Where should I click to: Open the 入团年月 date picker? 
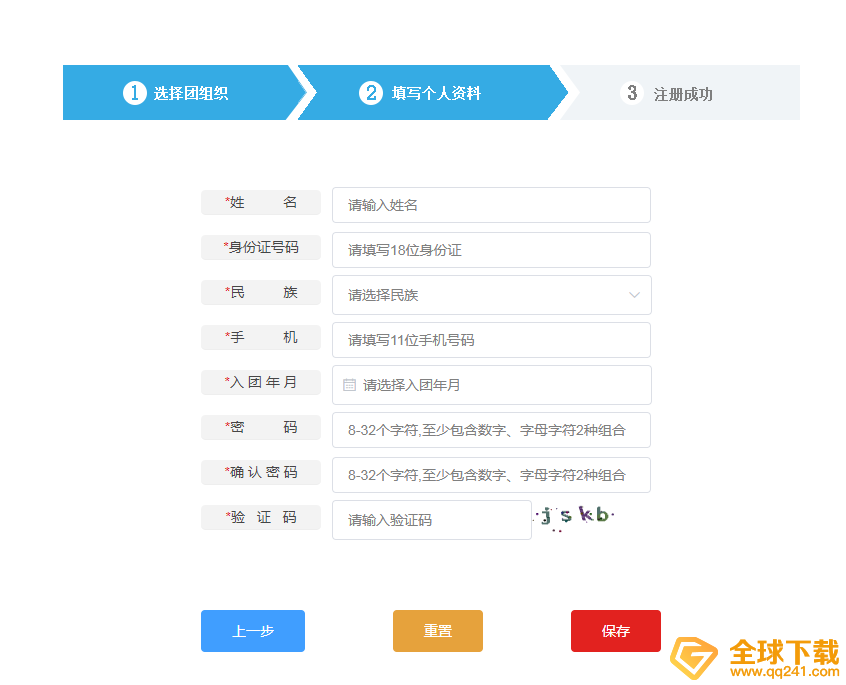coord(491,385)
